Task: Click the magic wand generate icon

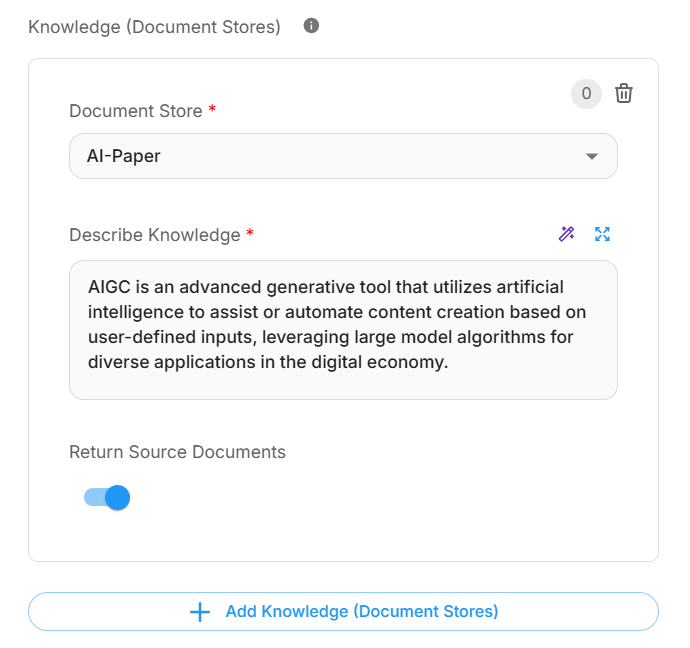Action: point(566,234)
